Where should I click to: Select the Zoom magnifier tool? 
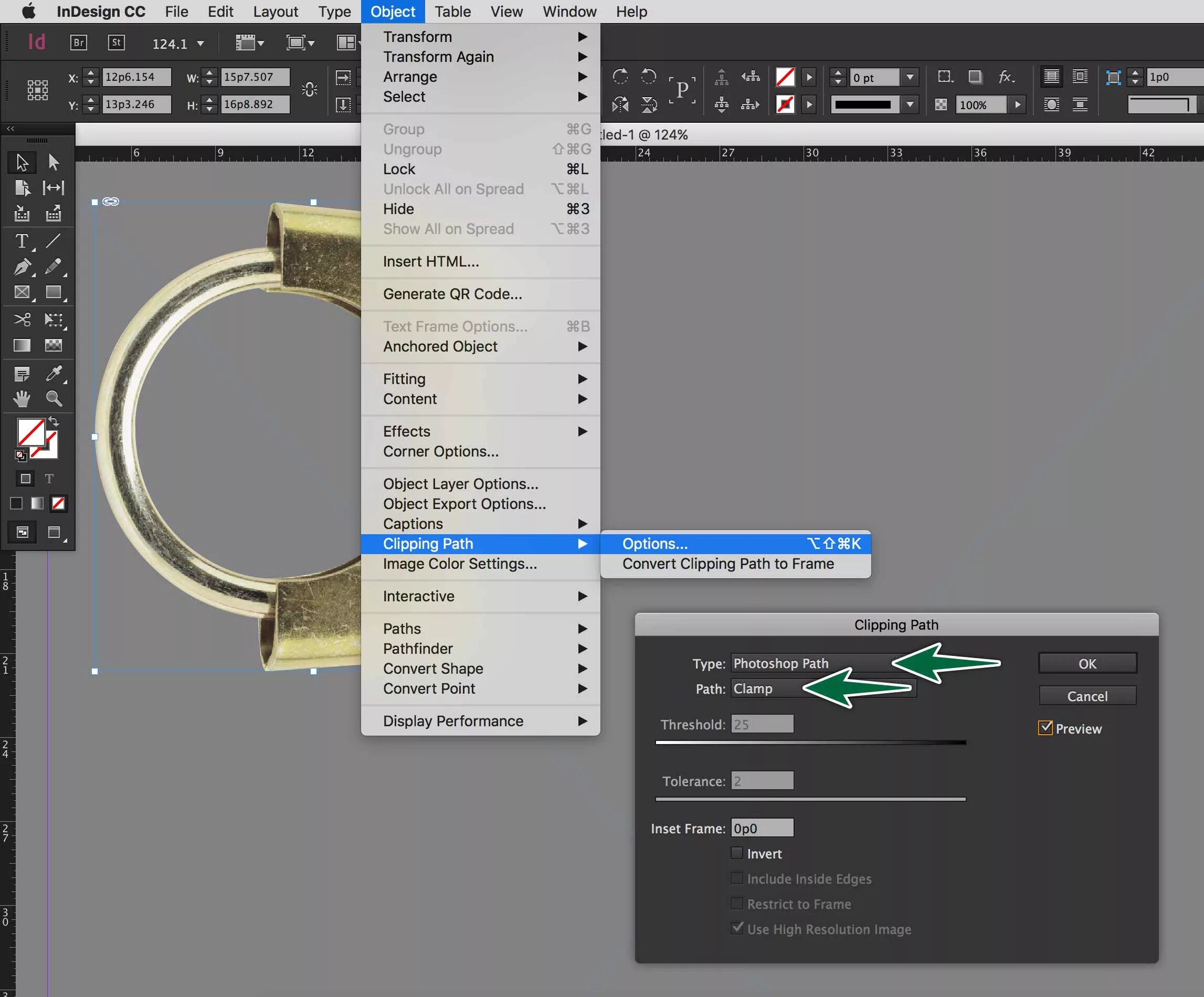54,398
